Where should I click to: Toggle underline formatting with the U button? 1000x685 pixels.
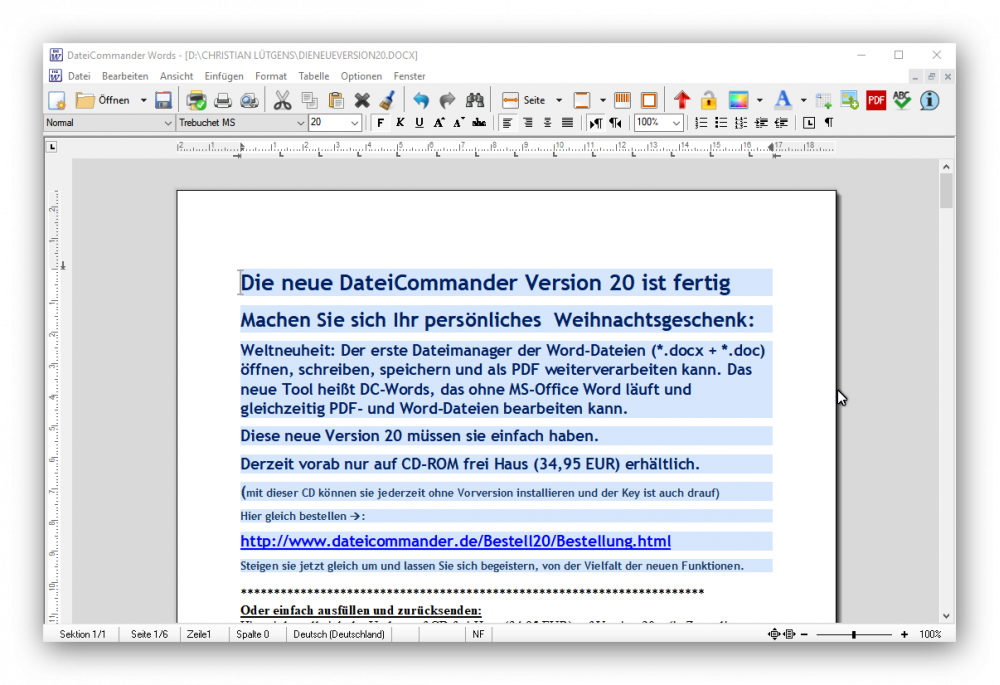pyautogui.click(x=419, y=123)
